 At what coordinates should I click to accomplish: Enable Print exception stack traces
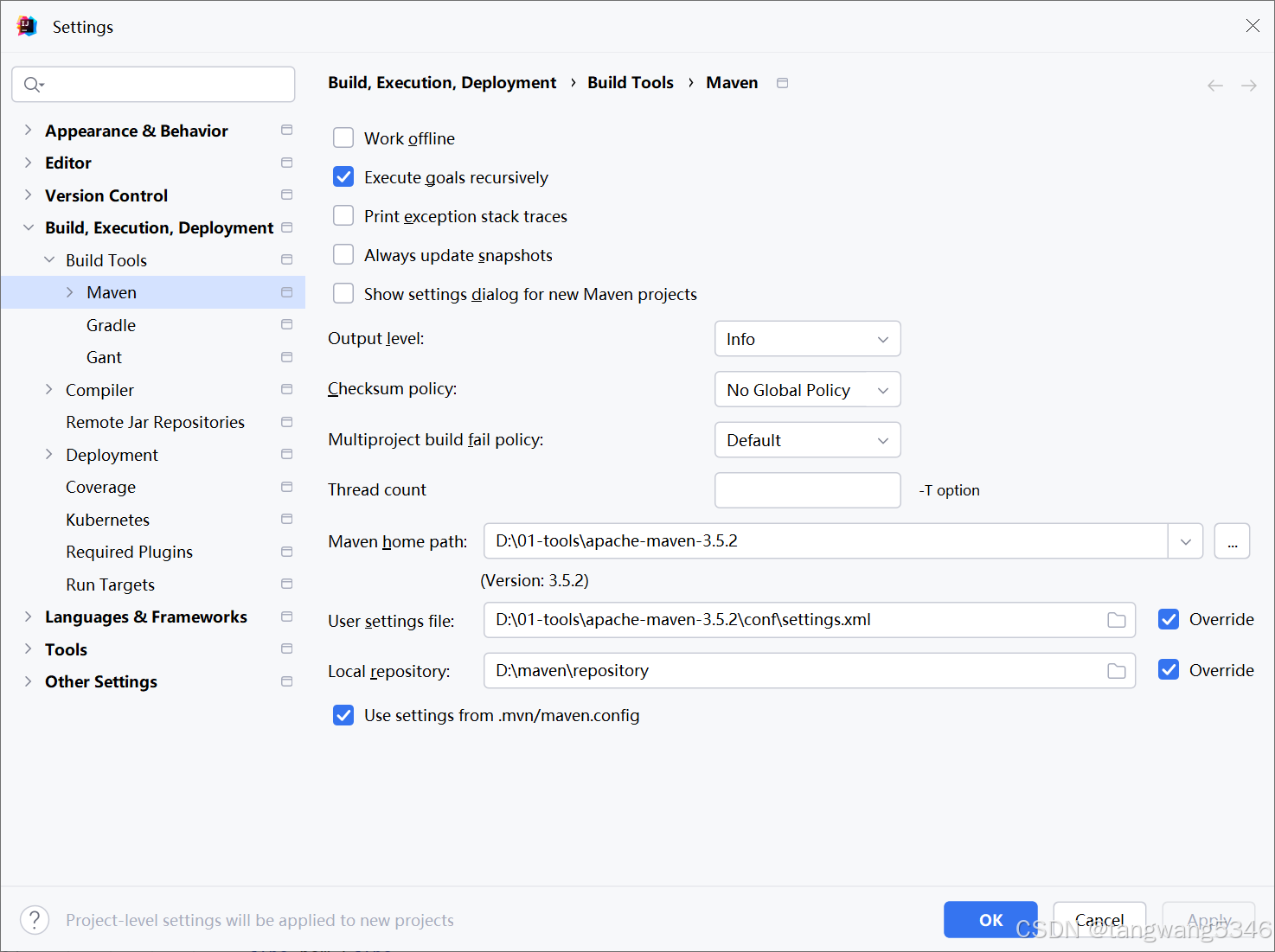(343, 215)
